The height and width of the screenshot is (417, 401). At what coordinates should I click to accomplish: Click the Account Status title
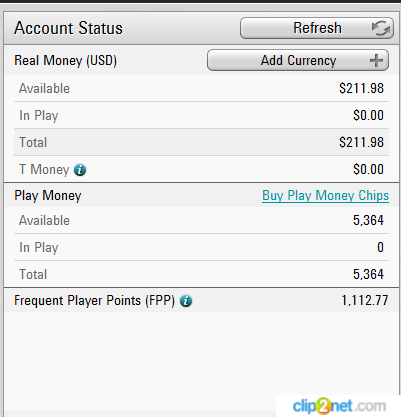[68, 28]
